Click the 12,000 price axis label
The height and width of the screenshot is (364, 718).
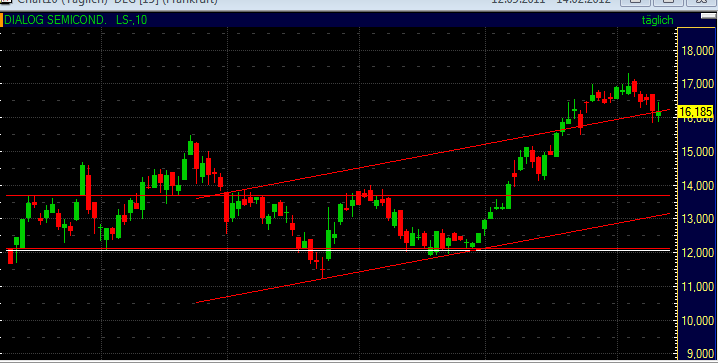697,253
